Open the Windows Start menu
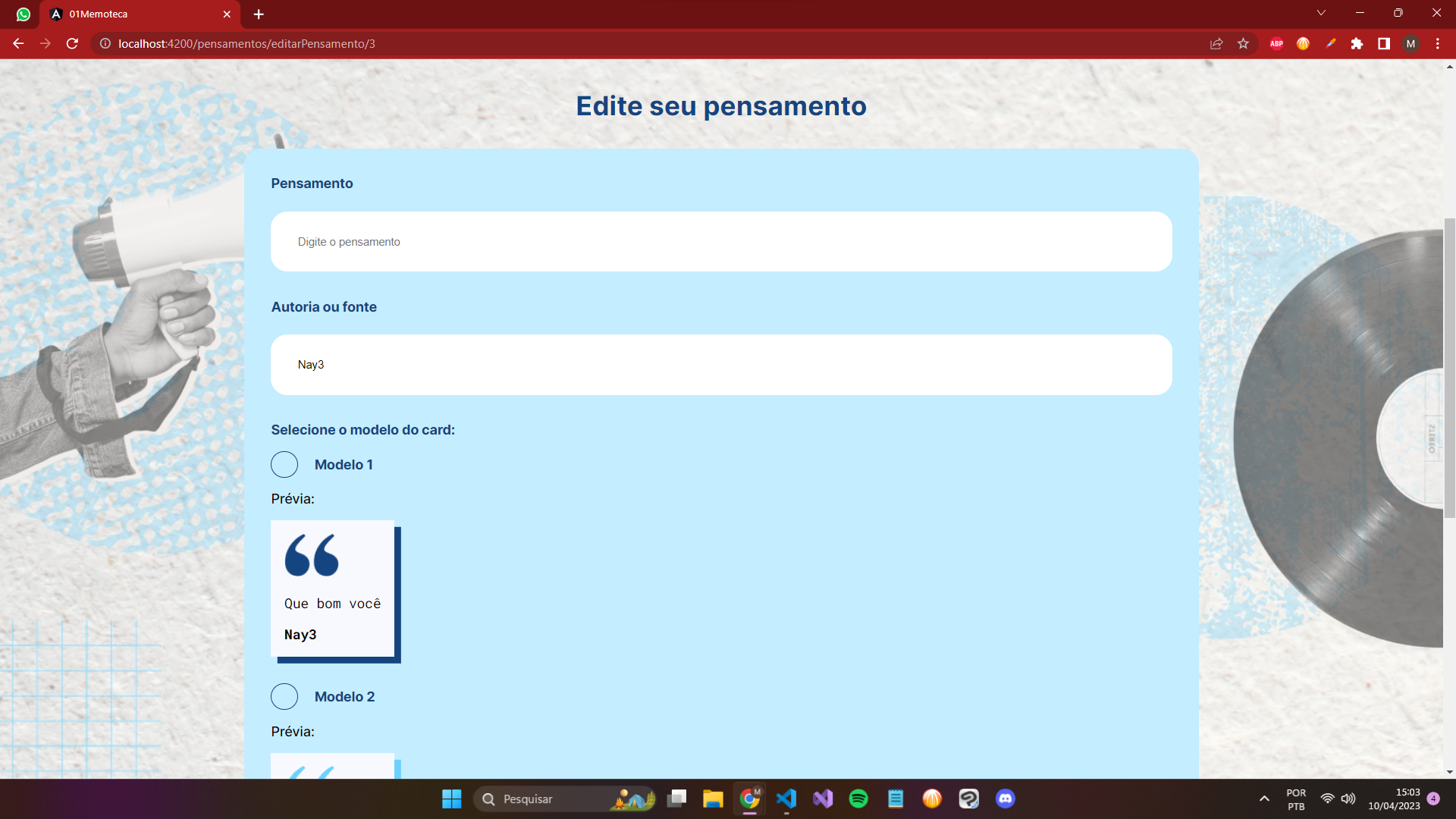Viewport: 1456px width, 819px height. pos(452,799)
